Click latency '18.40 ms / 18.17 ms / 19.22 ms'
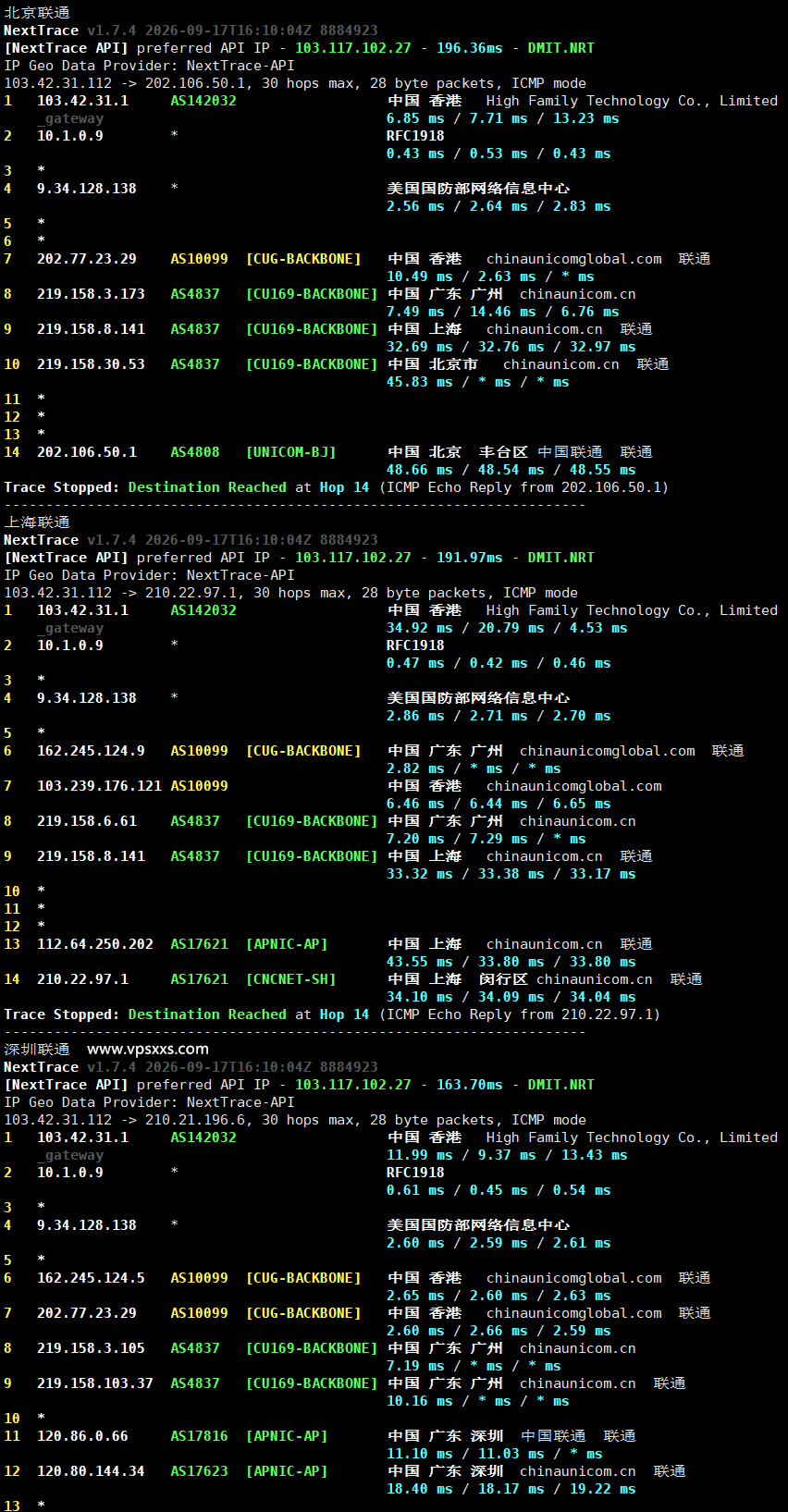Screen dimensions: 788x1512 [x=511, y=1489]
